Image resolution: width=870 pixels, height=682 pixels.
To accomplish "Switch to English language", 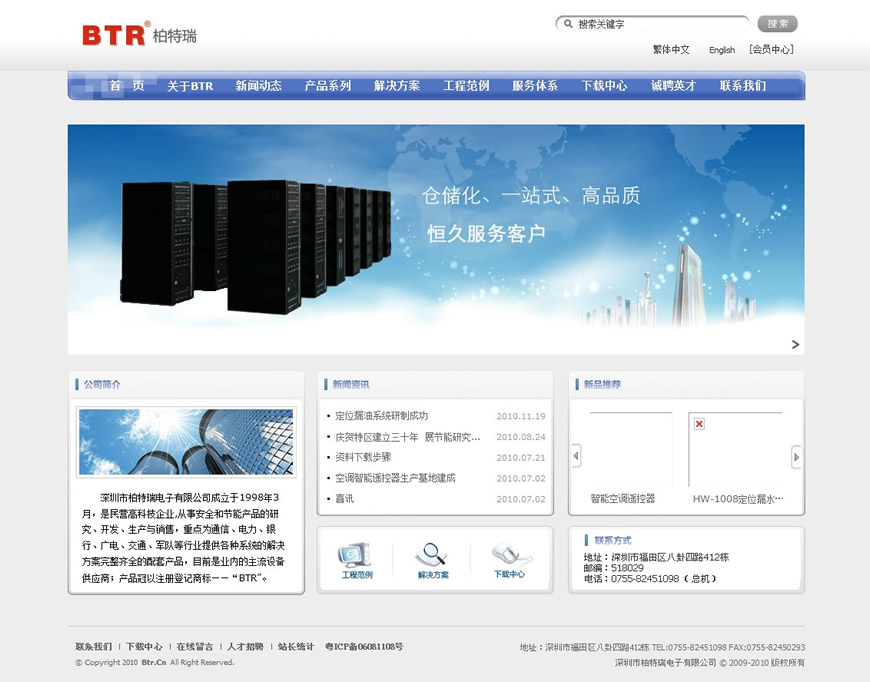I will click(721, 50).
